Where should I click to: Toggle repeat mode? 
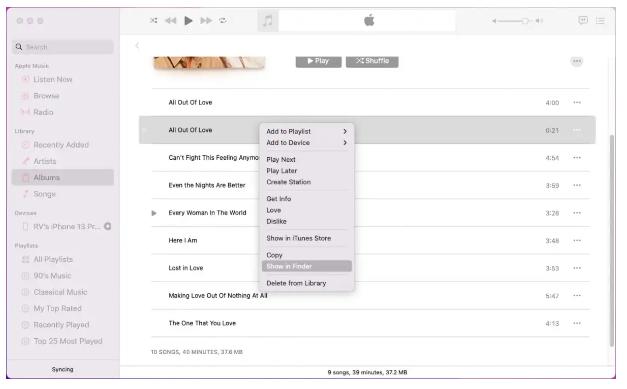pos(223,20)
